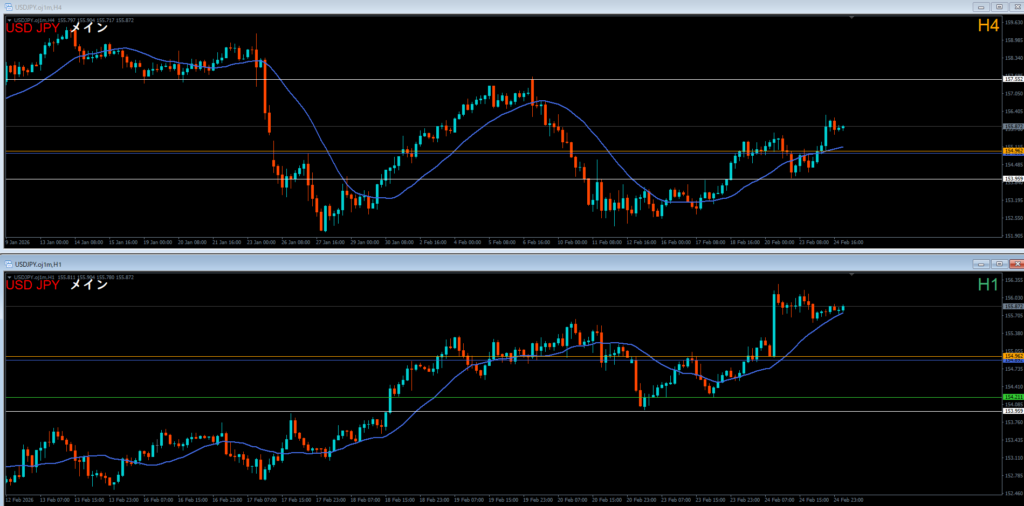Click the orange H4 timeframe label
Screen dimensions: 1024x506
[988, 26]
